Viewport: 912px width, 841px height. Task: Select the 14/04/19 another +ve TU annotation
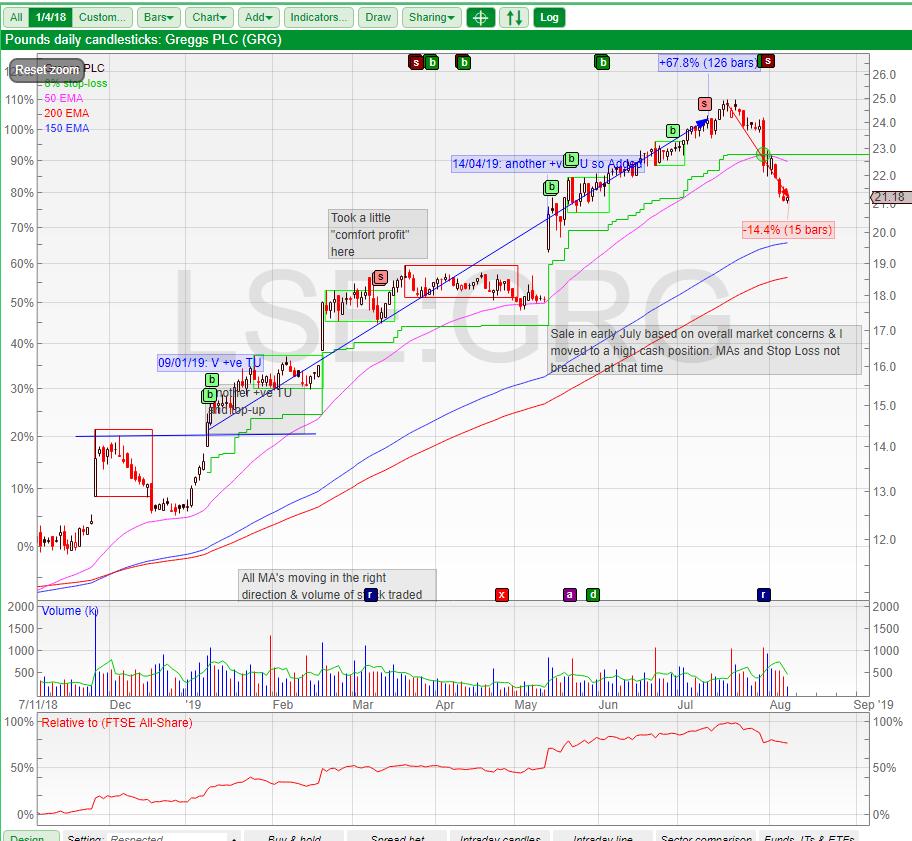pos(547,164)
